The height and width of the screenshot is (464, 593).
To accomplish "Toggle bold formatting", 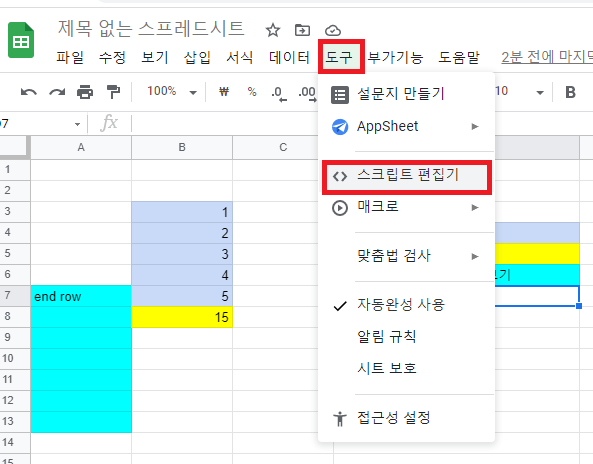I will pos(570,92).
